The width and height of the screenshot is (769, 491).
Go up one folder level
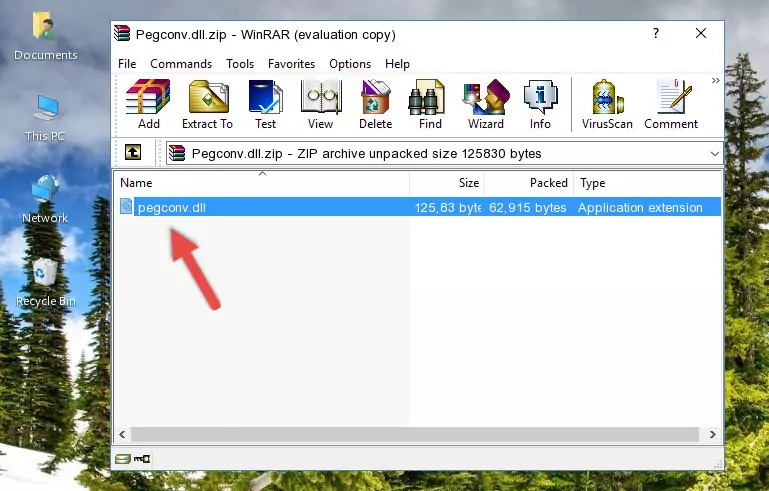(x=133, y=153)
